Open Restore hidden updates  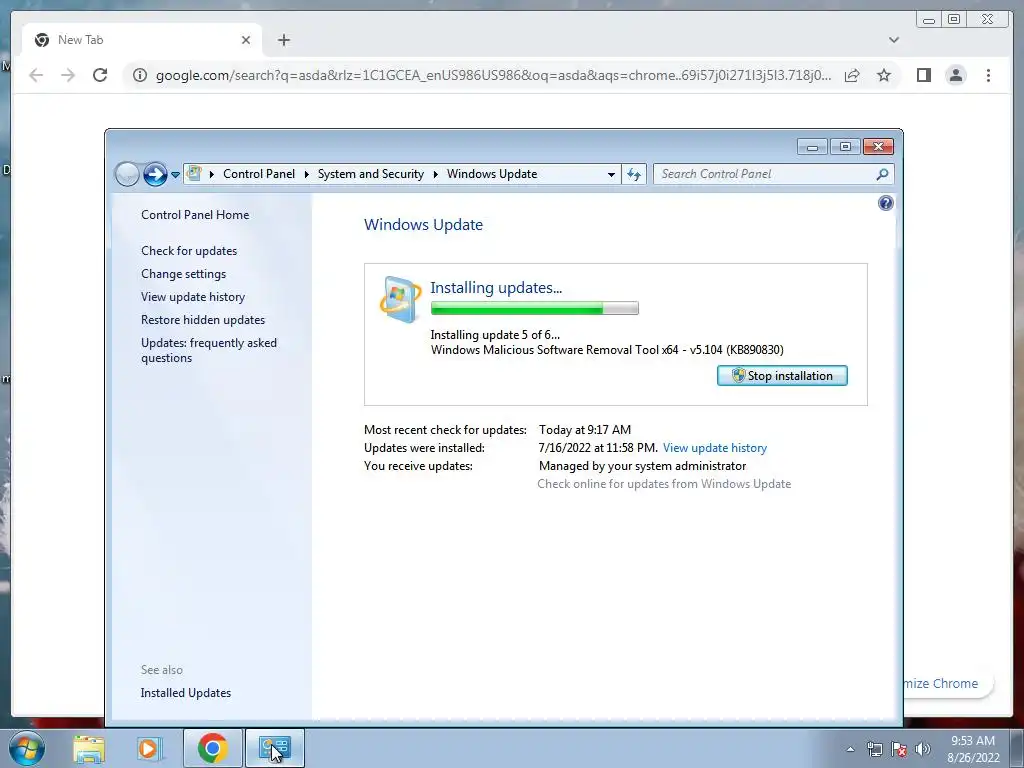(203, 319)
